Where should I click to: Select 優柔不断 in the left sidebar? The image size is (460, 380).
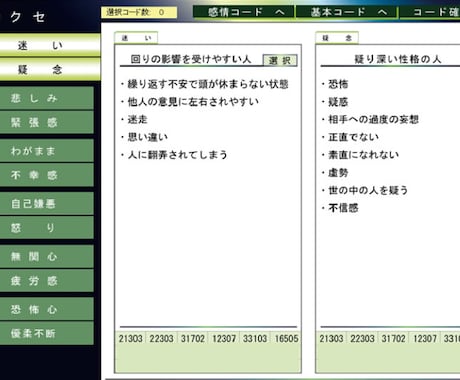coord(46,333)
